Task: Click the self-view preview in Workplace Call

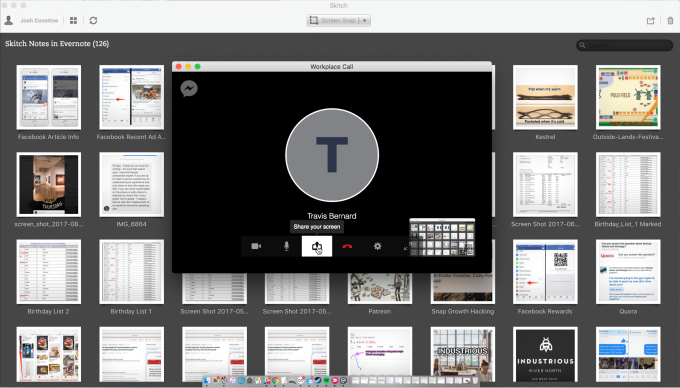Action: [442, 237]
